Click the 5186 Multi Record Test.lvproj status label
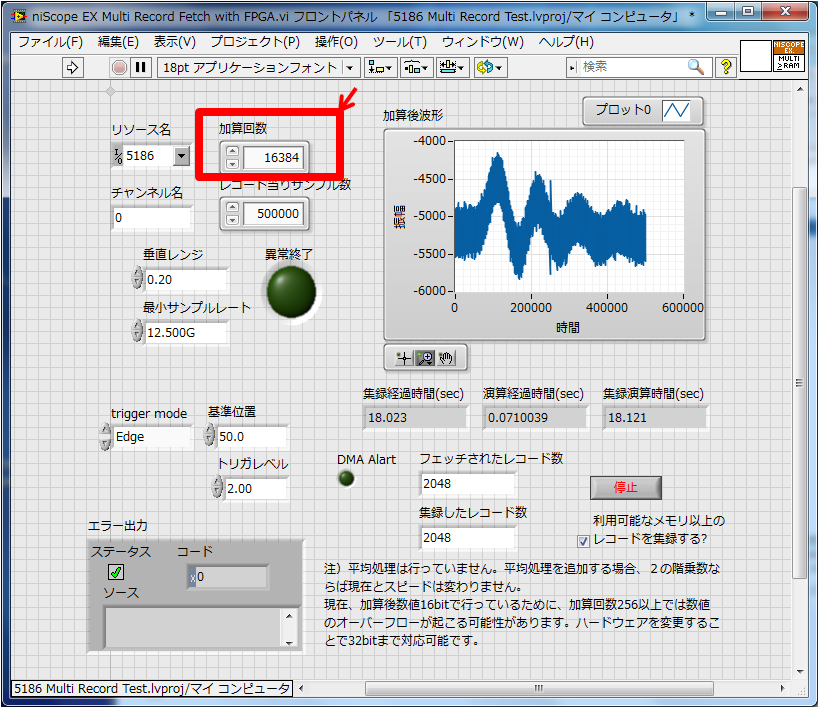 point(151,688)
